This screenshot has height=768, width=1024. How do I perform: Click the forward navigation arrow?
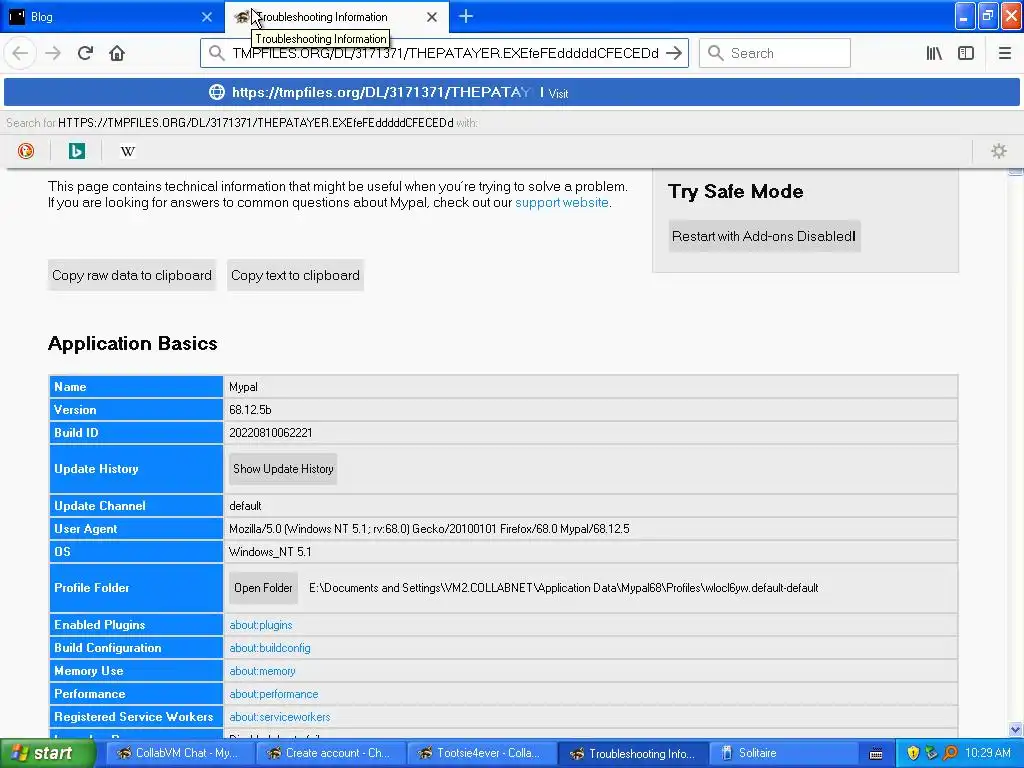point(53,53)
